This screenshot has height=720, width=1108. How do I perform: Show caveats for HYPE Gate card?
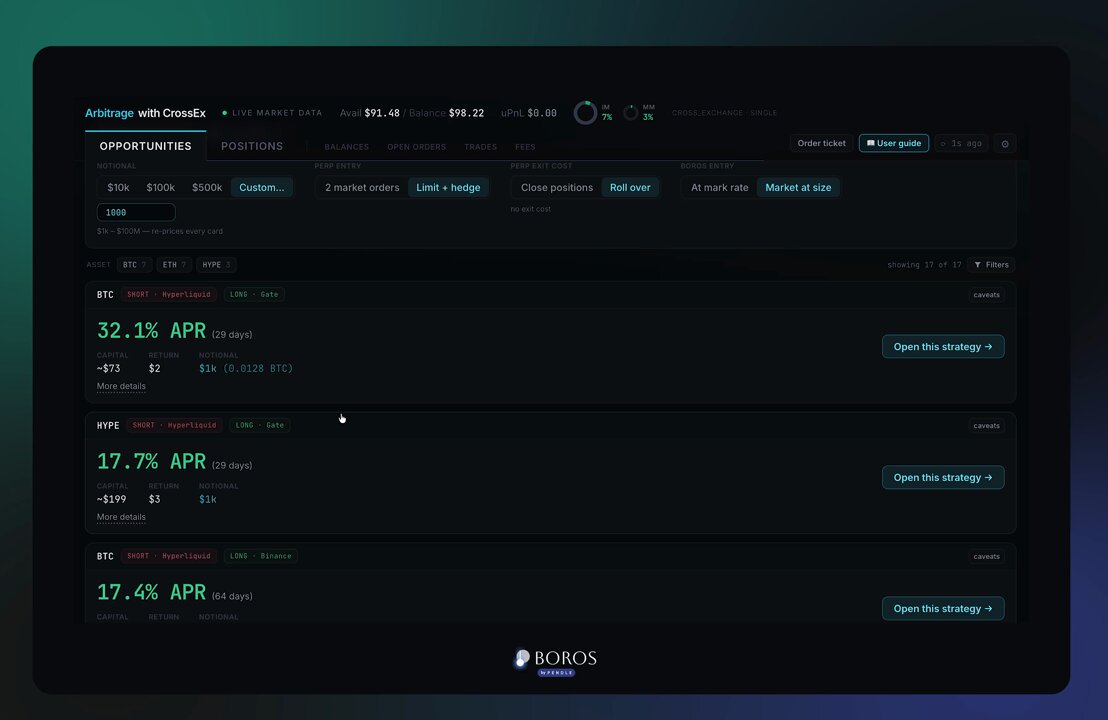coord(986,425)
